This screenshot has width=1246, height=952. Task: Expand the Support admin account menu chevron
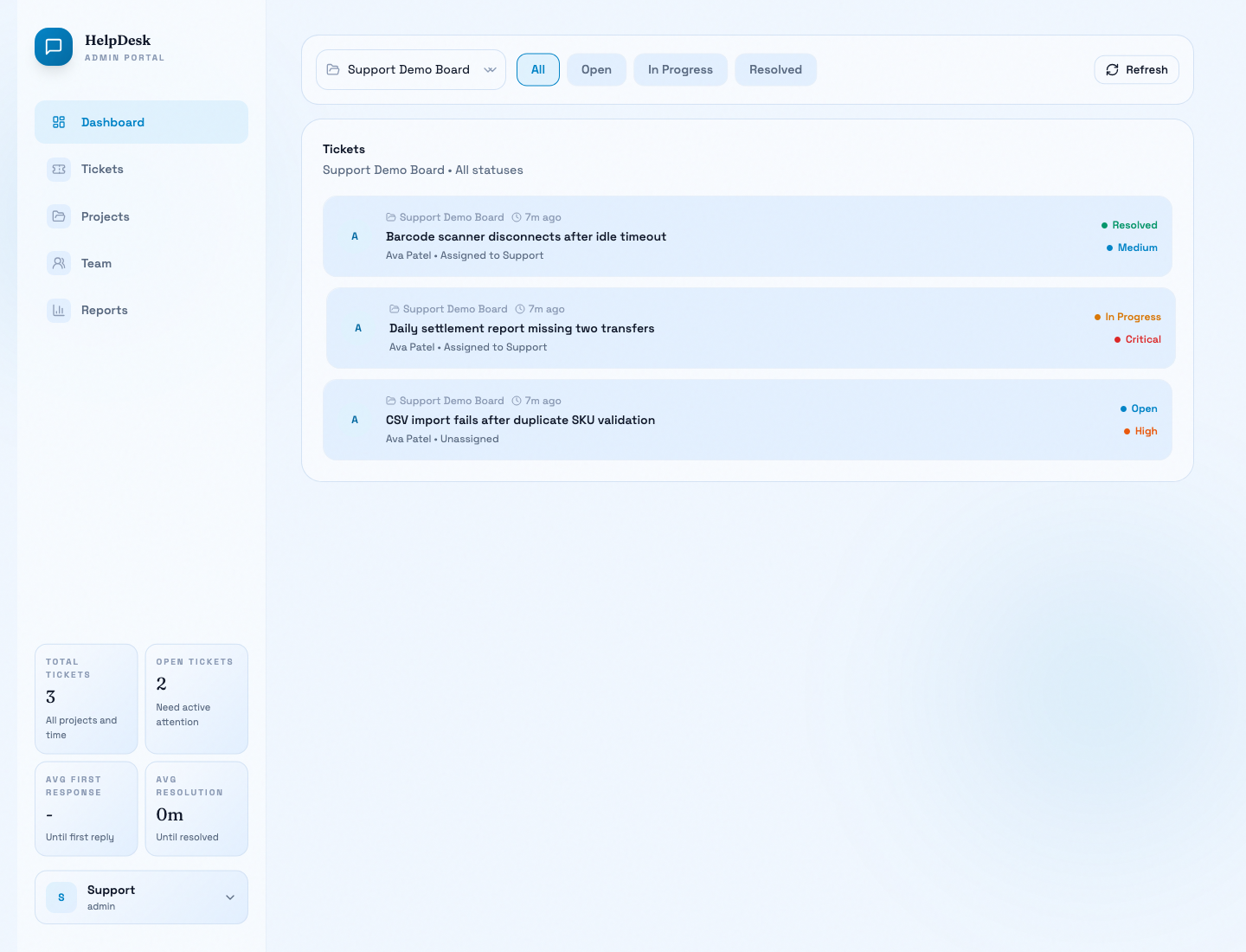[230, 897]
